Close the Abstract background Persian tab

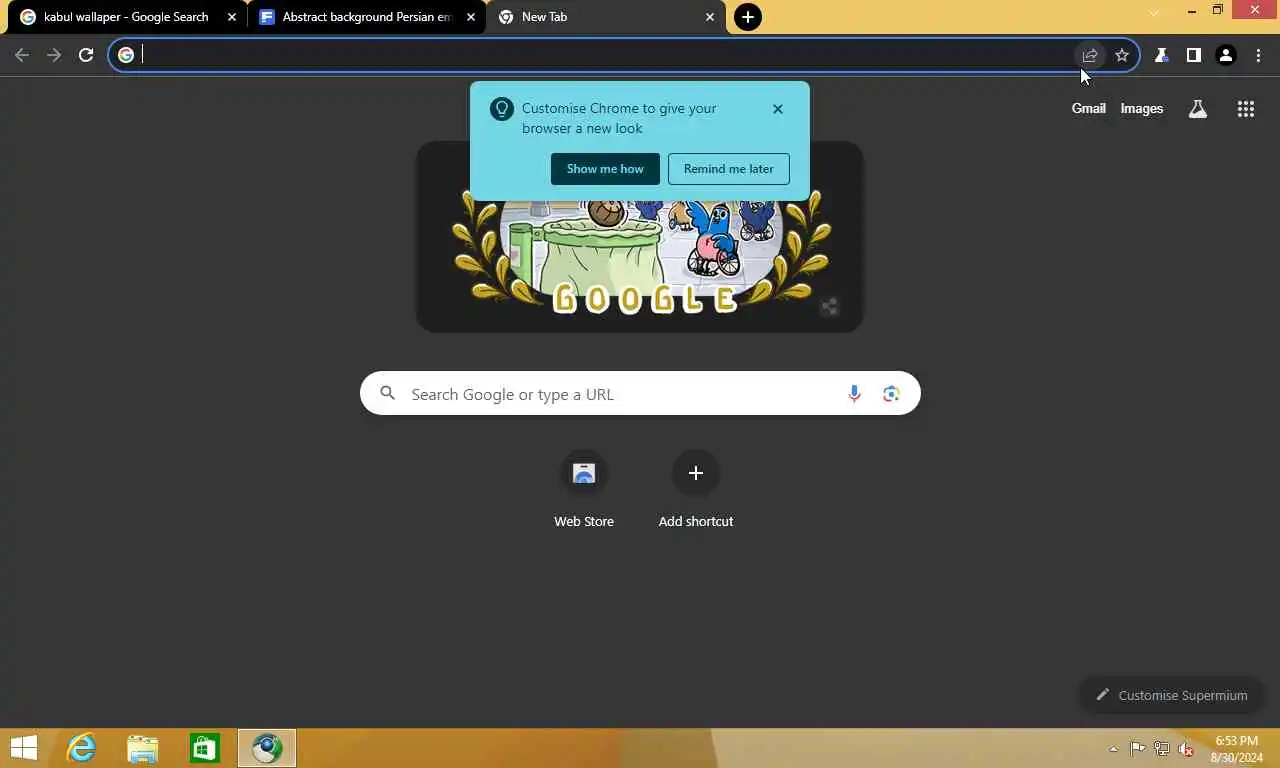click(x=471, y=17)
